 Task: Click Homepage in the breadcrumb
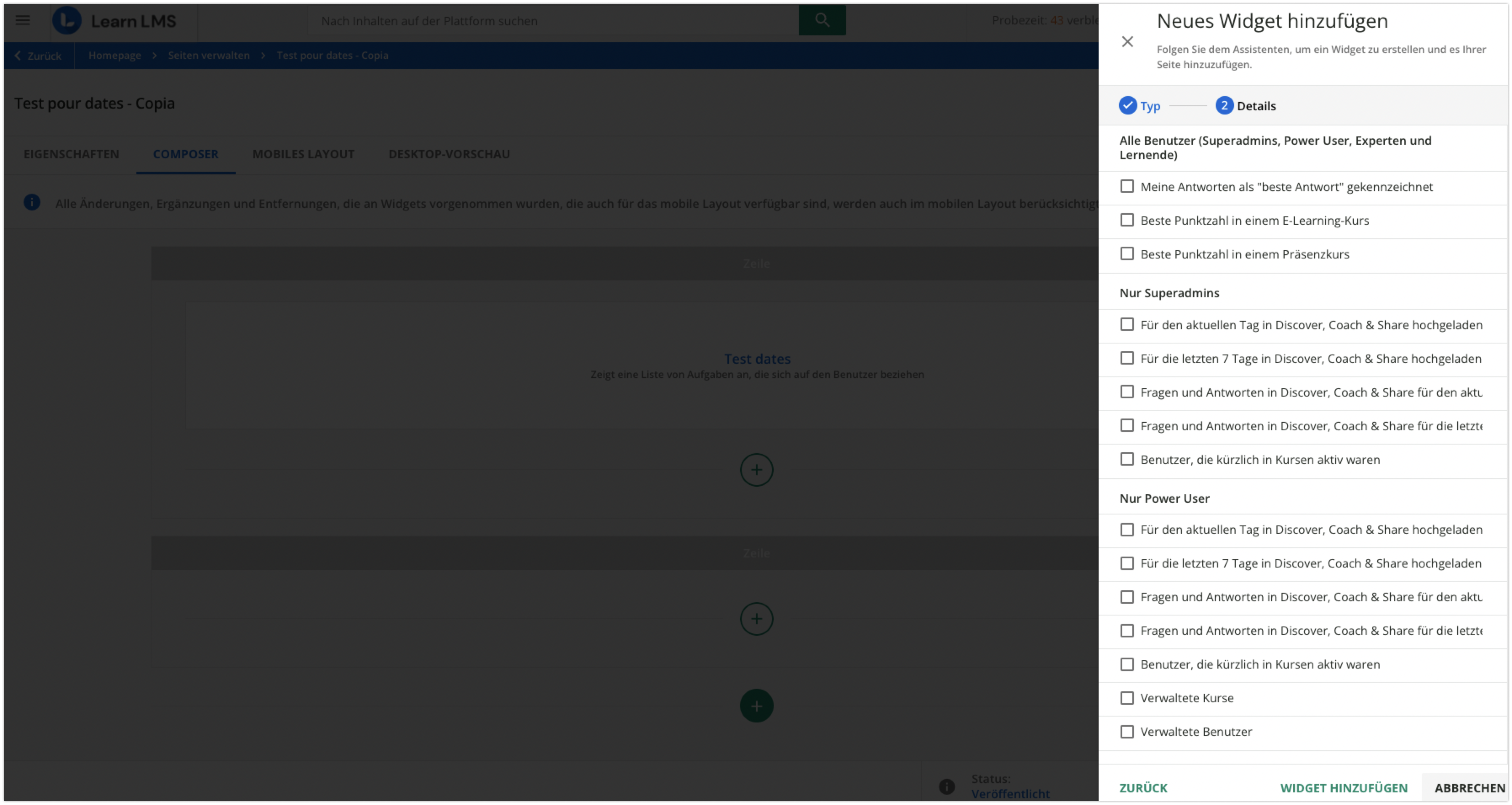coord(114,55)
